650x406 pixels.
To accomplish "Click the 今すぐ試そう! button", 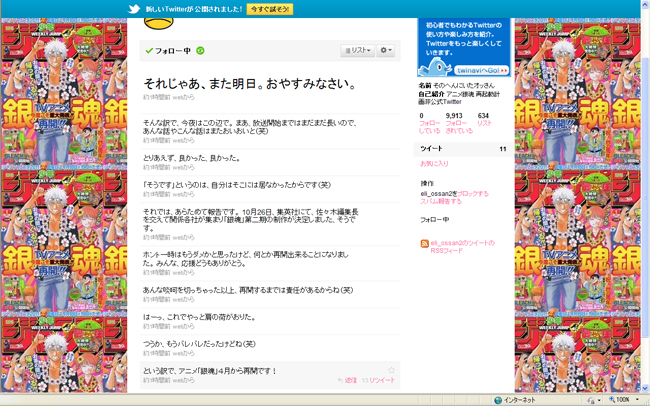I will (270, 9).
